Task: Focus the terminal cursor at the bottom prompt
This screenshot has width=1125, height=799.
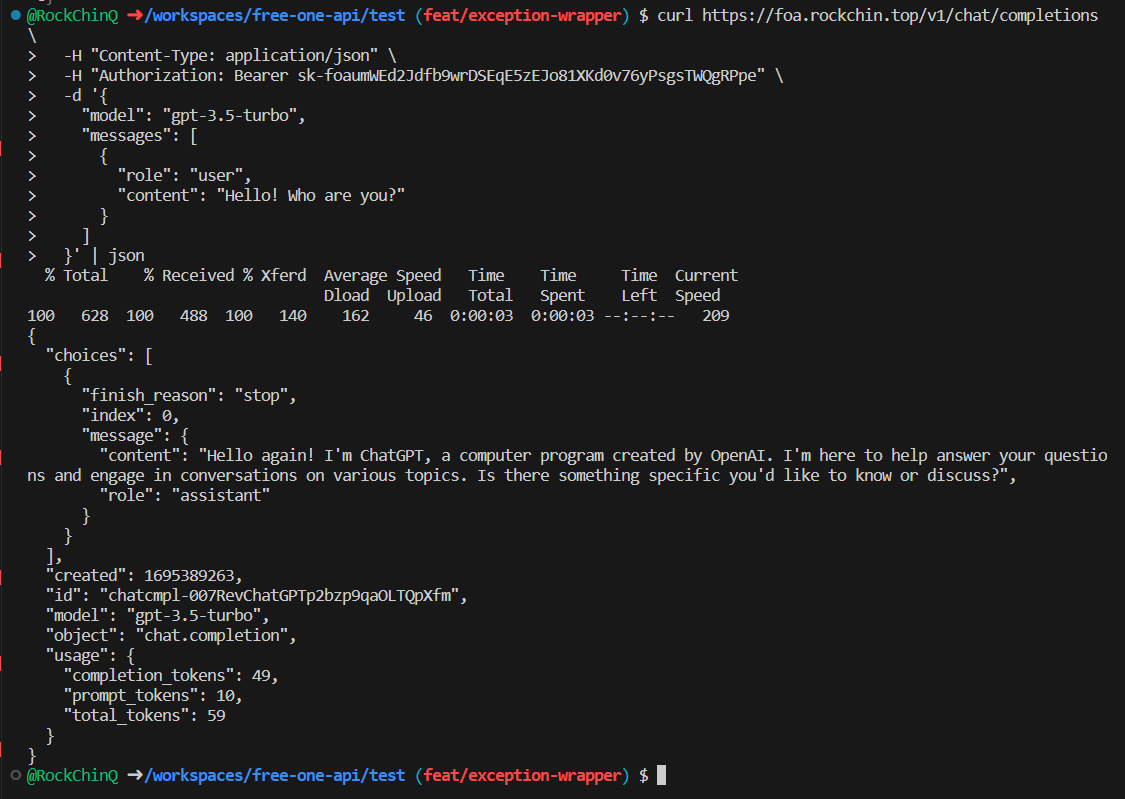Action: tap(661, 775)
